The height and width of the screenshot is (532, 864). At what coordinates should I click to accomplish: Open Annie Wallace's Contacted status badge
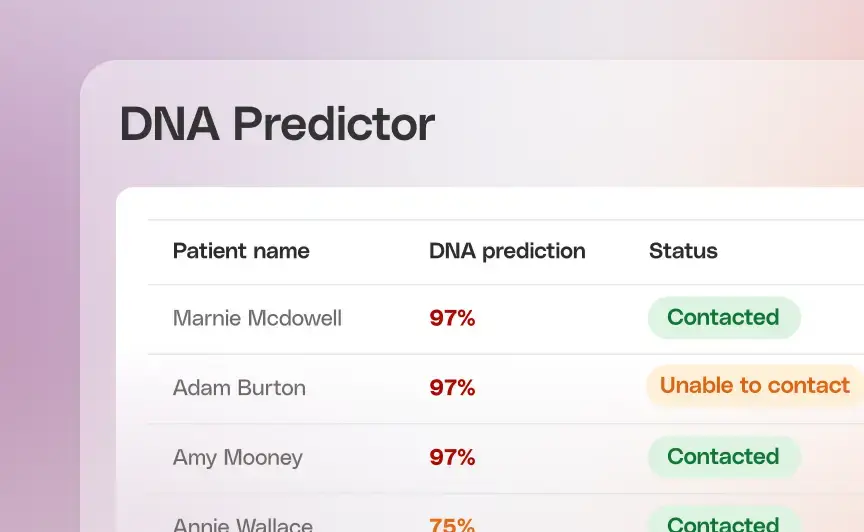[x=724, y=520]
